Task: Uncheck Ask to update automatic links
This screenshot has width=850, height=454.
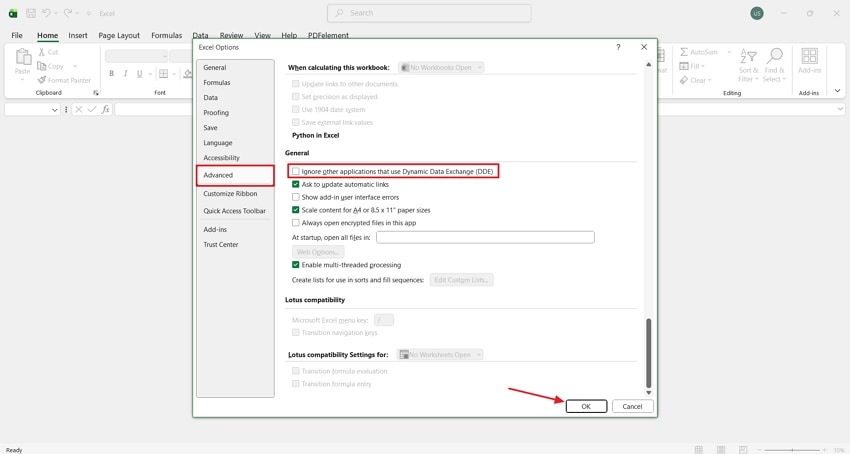Action: tap(295, 184)
